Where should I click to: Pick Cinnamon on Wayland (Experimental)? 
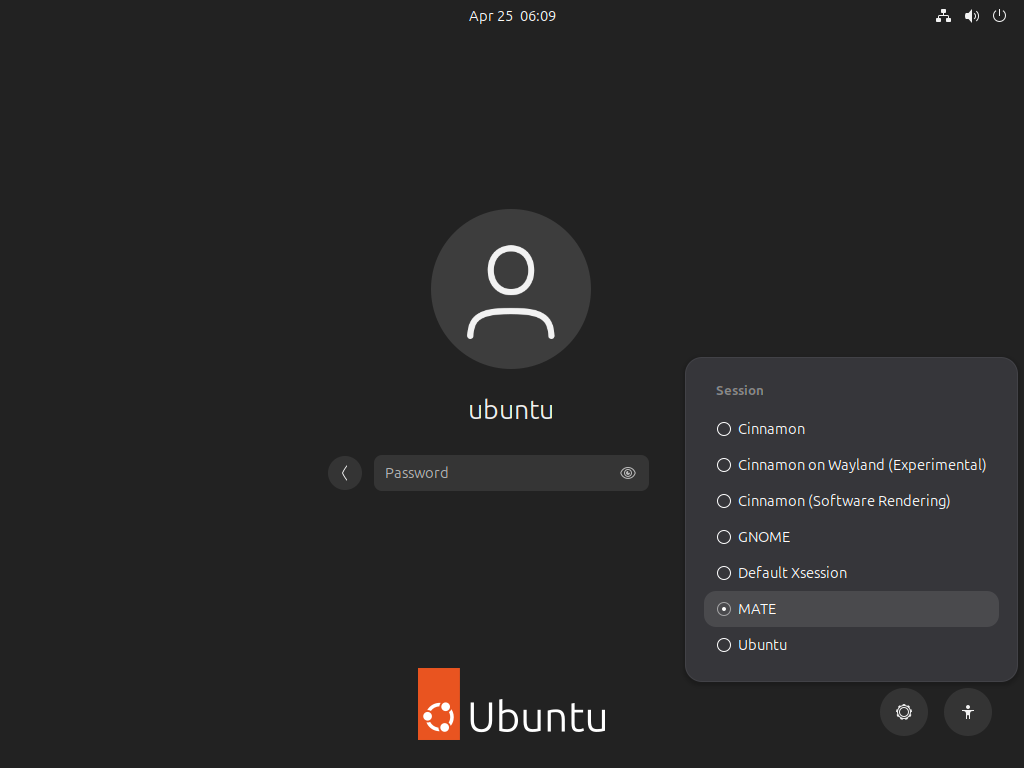(724, 465)
